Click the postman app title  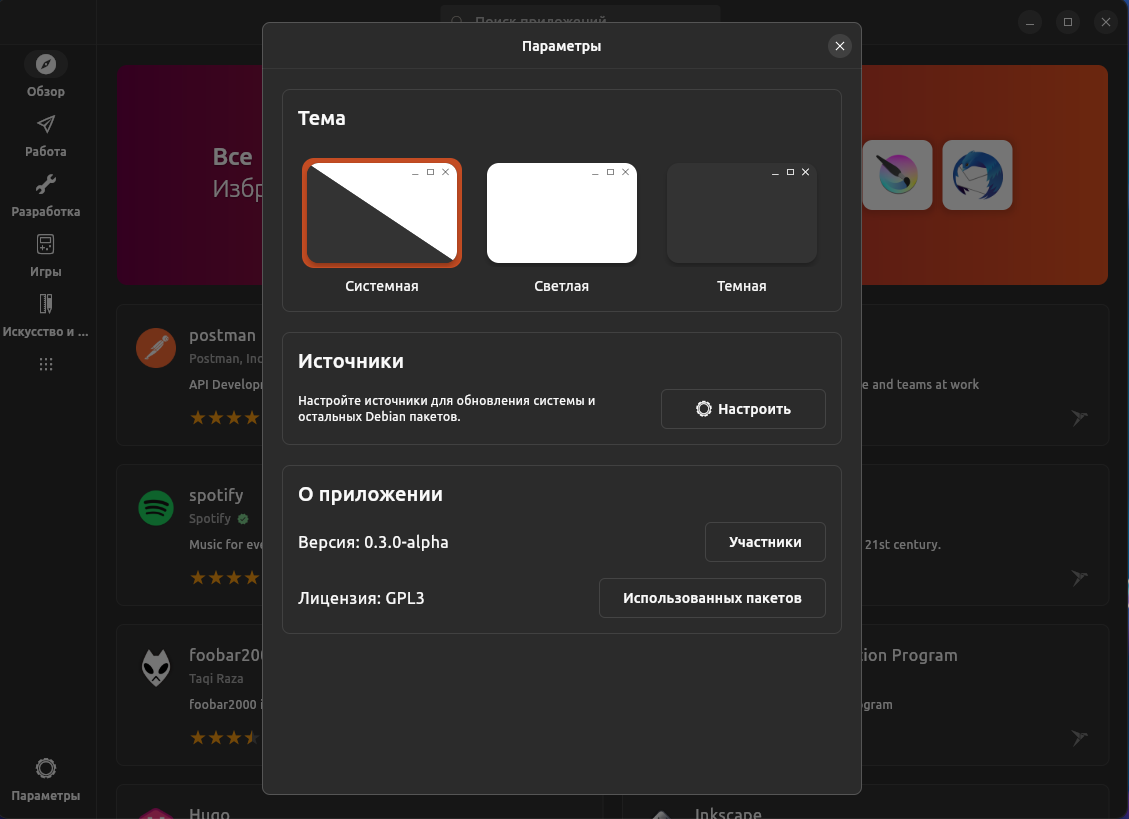pos(222,335)
